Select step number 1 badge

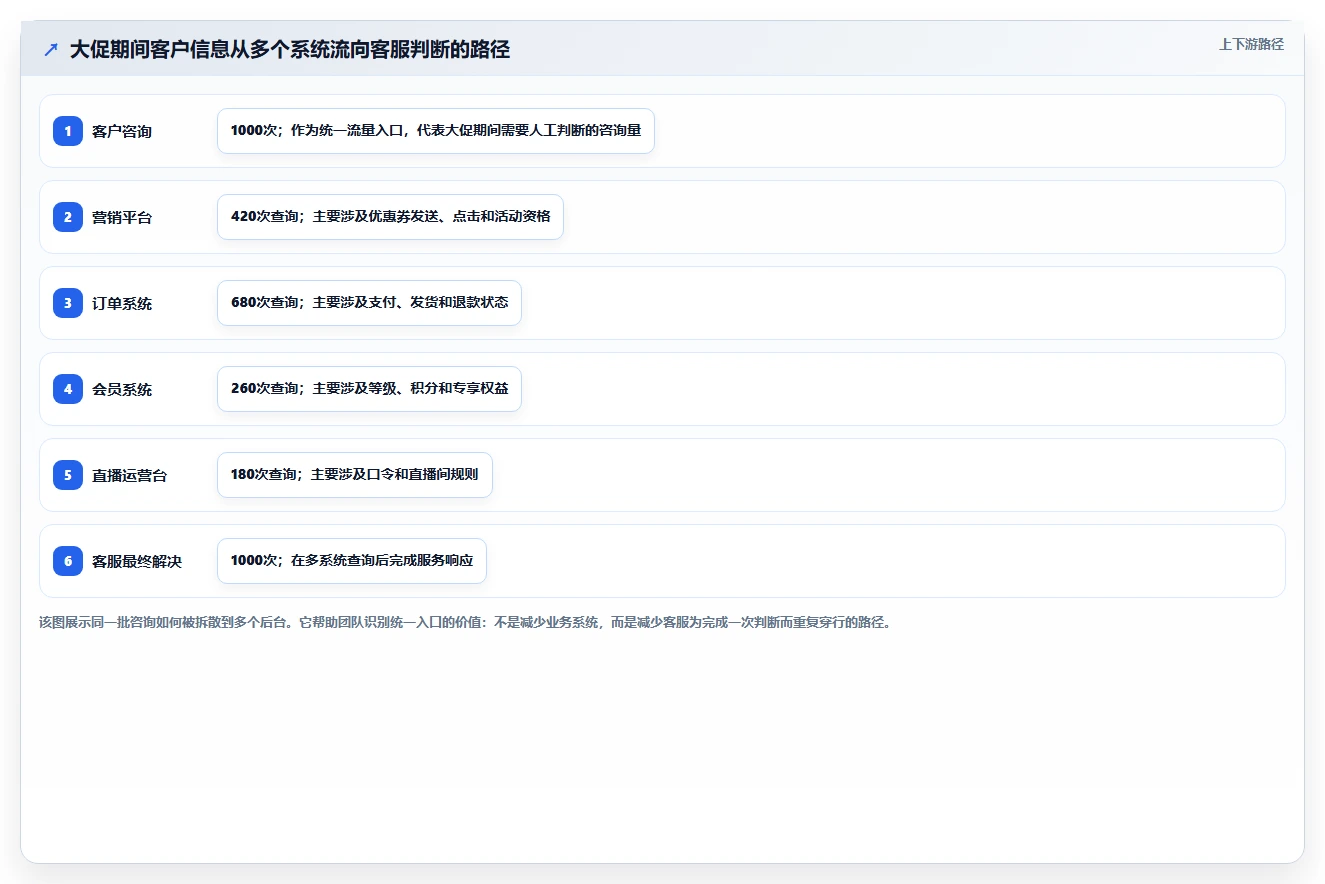[68, 131]
